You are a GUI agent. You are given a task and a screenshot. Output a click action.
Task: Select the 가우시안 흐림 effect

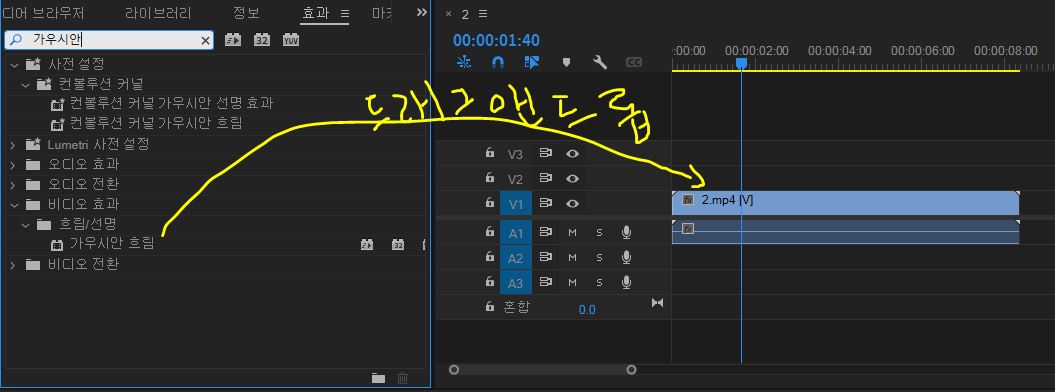coord(112,244)
